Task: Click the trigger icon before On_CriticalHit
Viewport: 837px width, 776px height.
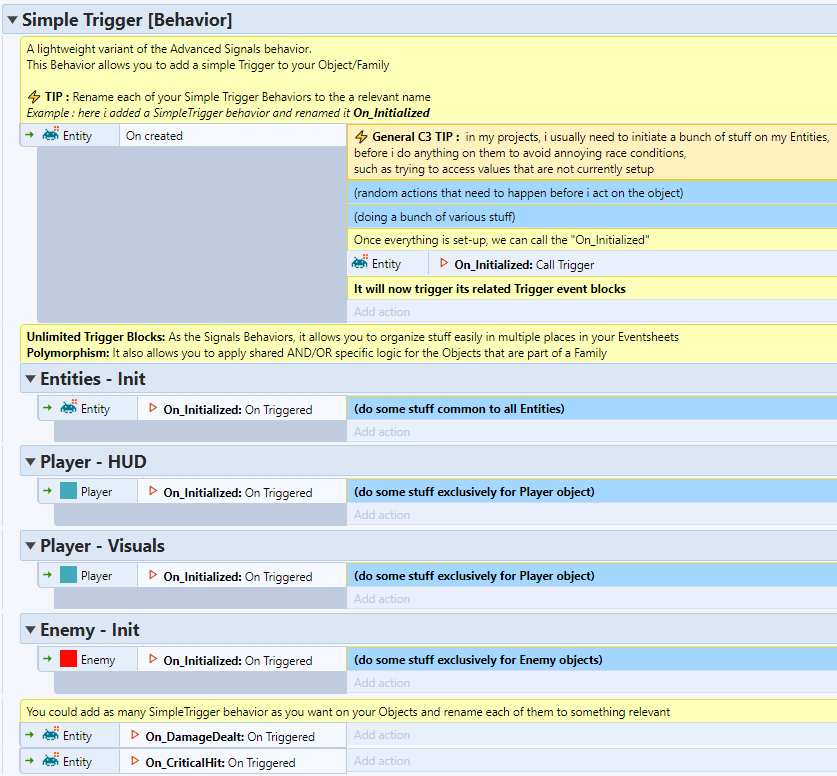Action: (x=135, y=761)
